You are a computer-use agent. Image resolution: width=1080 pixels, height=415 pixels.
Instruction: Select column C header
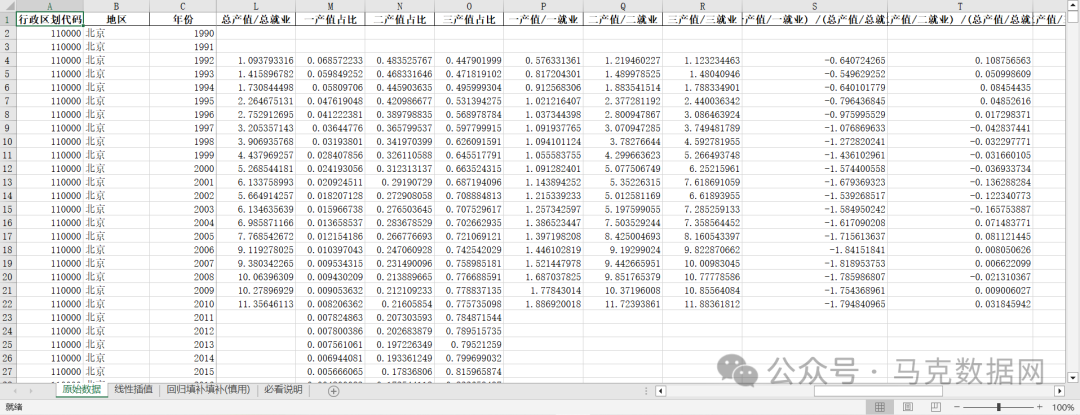[183, 6]
